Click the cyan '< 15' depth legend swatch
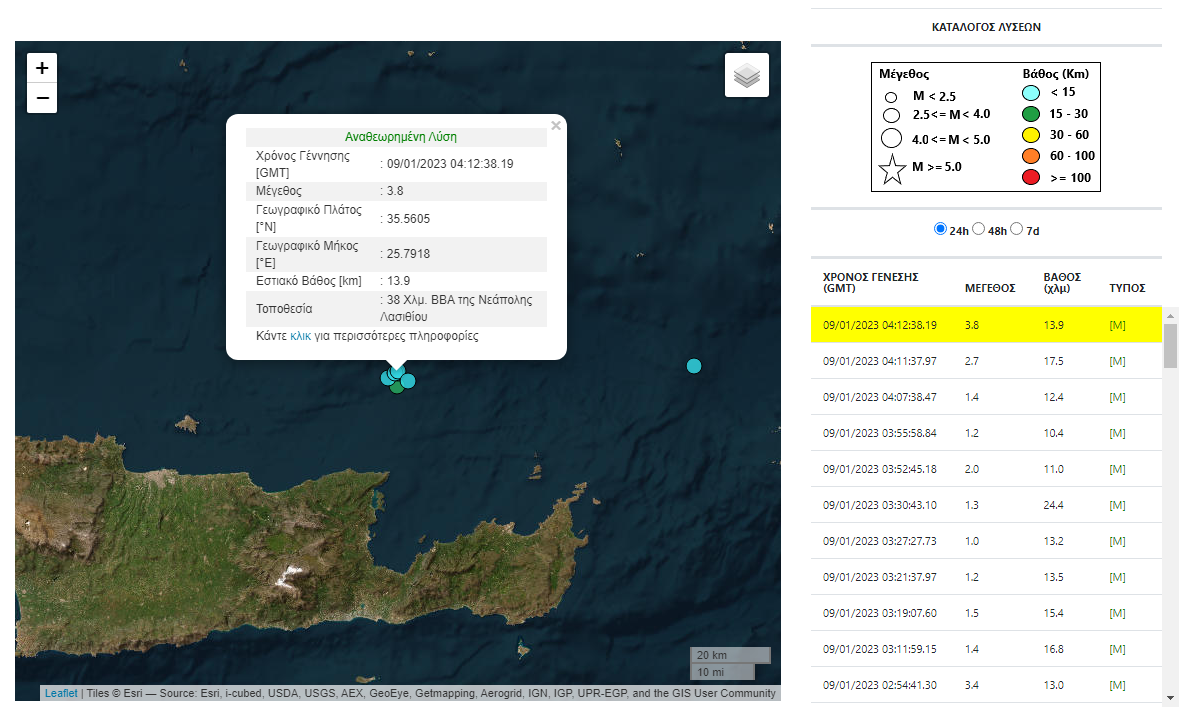 1031,93
